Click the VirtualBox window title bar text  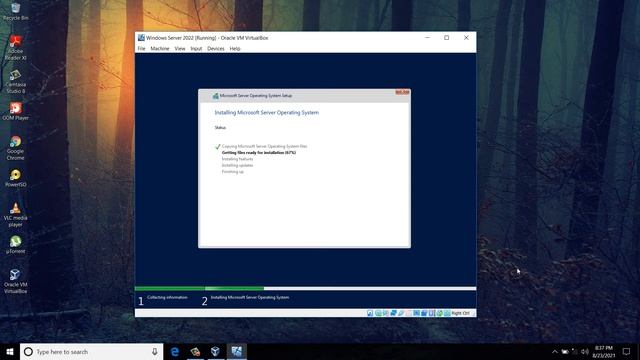(207, 38)
